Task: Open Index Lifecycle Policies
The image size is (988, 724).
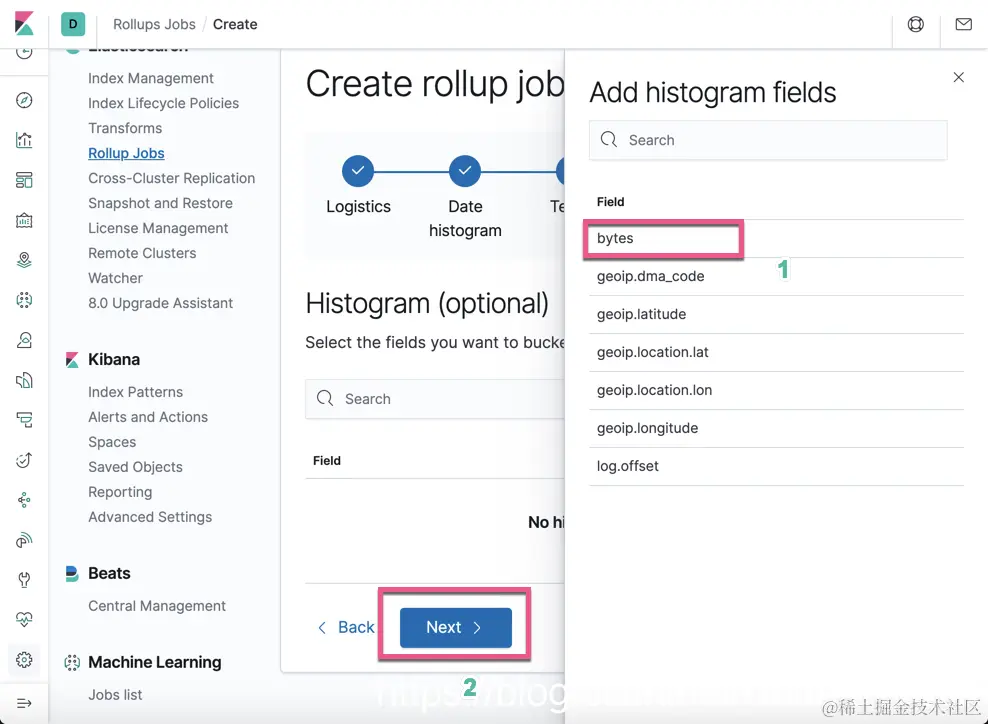Action: 163,103
